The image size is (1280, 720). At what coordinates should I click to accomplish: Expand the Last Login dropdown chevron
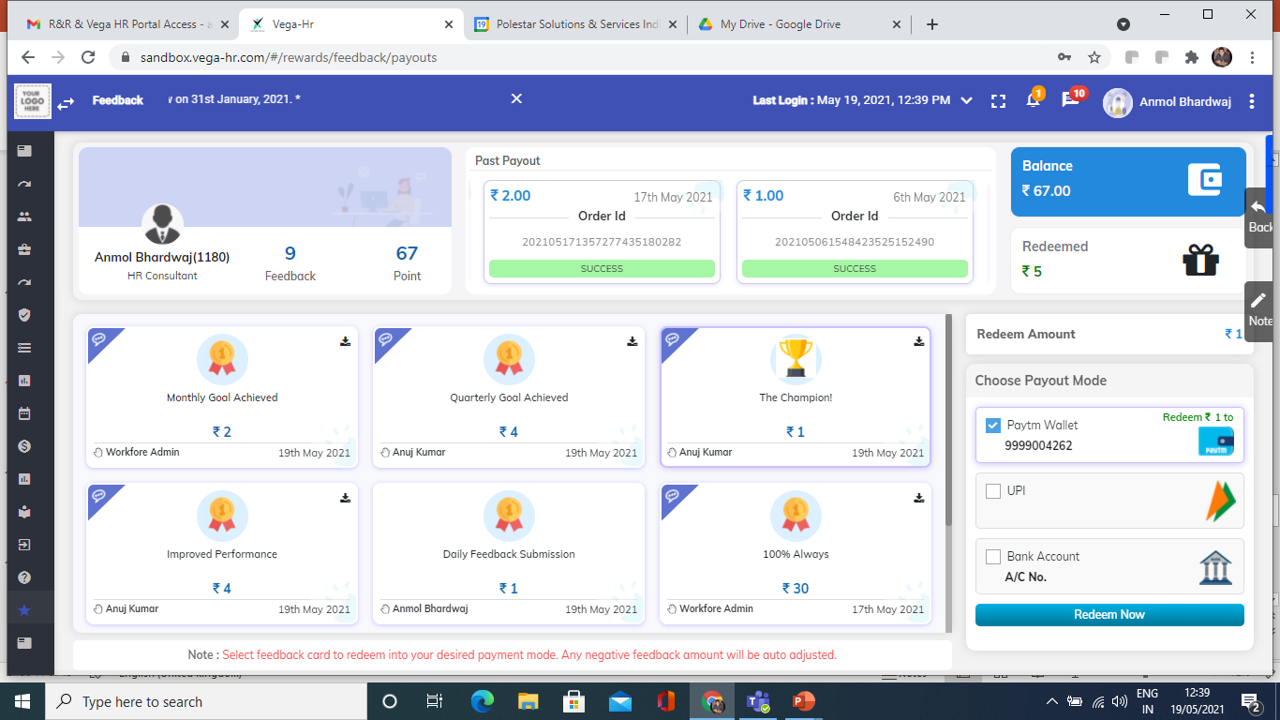[966, 101]
